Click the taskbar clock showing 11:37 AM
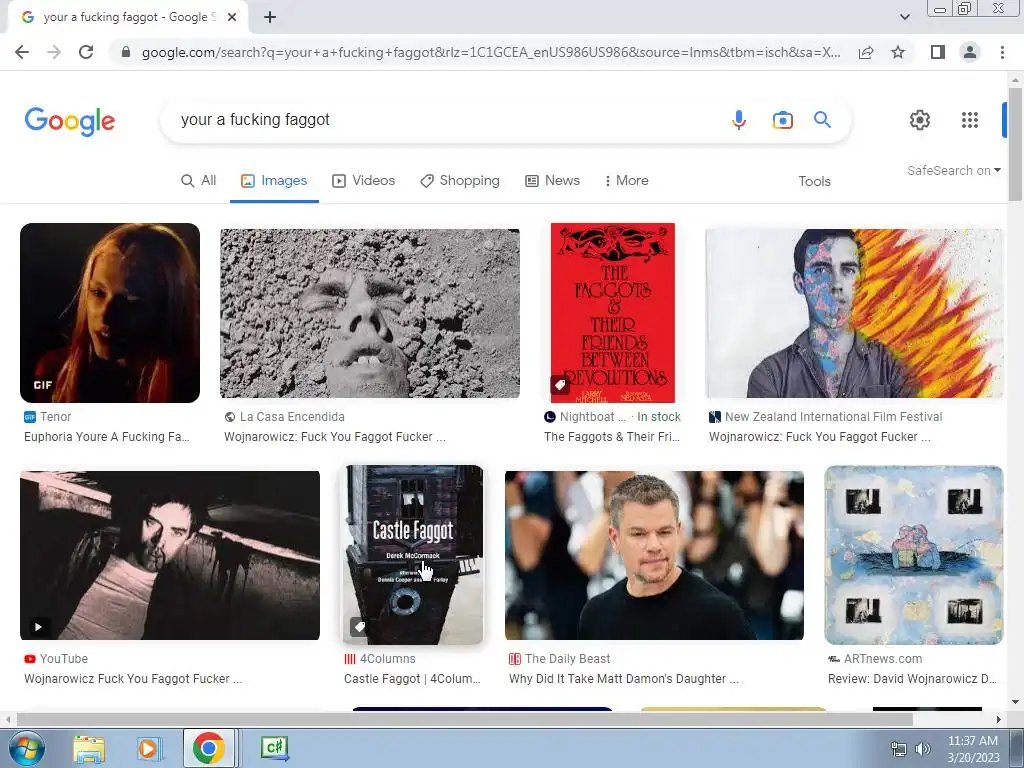The image size is (1024, 768). pos(973,749)
